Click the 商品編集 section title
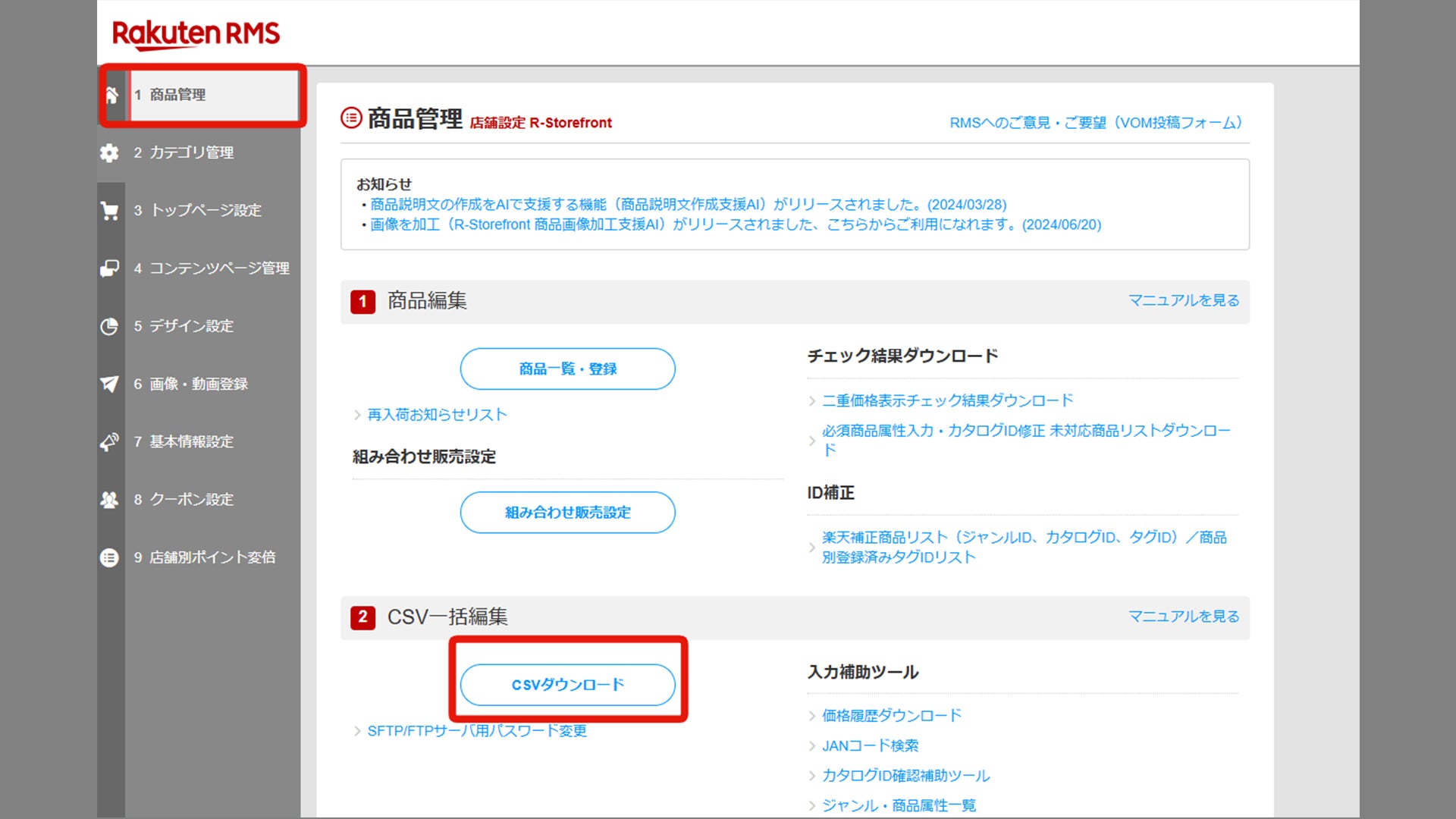The height and width of the screenshot is (819, 1456). pos(427,301)
